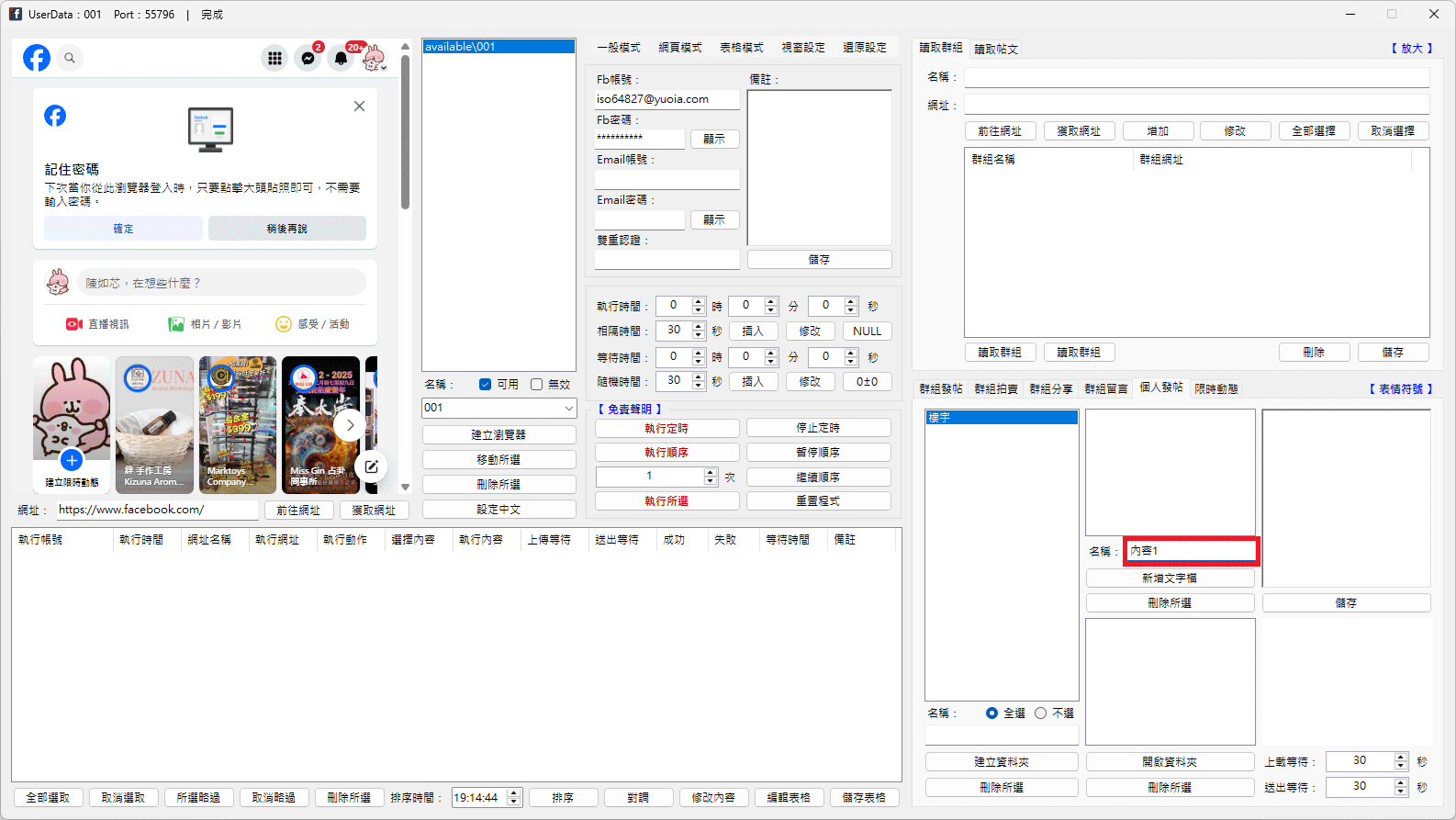The height and width of the screenshot is (820, 1456).
Task: Click the 免責聲明 link
Action: click(x=630, y=410)
